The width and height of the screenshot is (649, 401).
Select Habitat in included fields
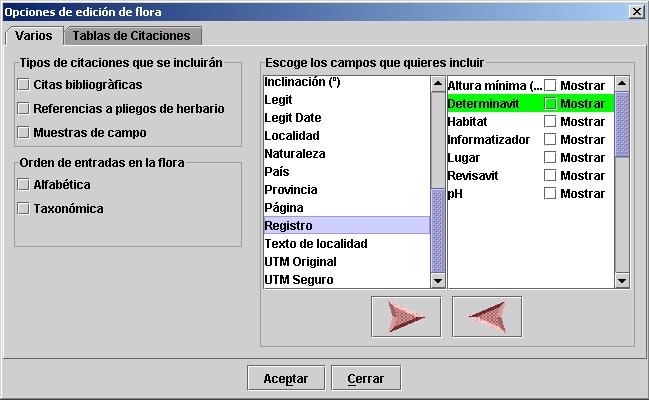pos(468,121)
